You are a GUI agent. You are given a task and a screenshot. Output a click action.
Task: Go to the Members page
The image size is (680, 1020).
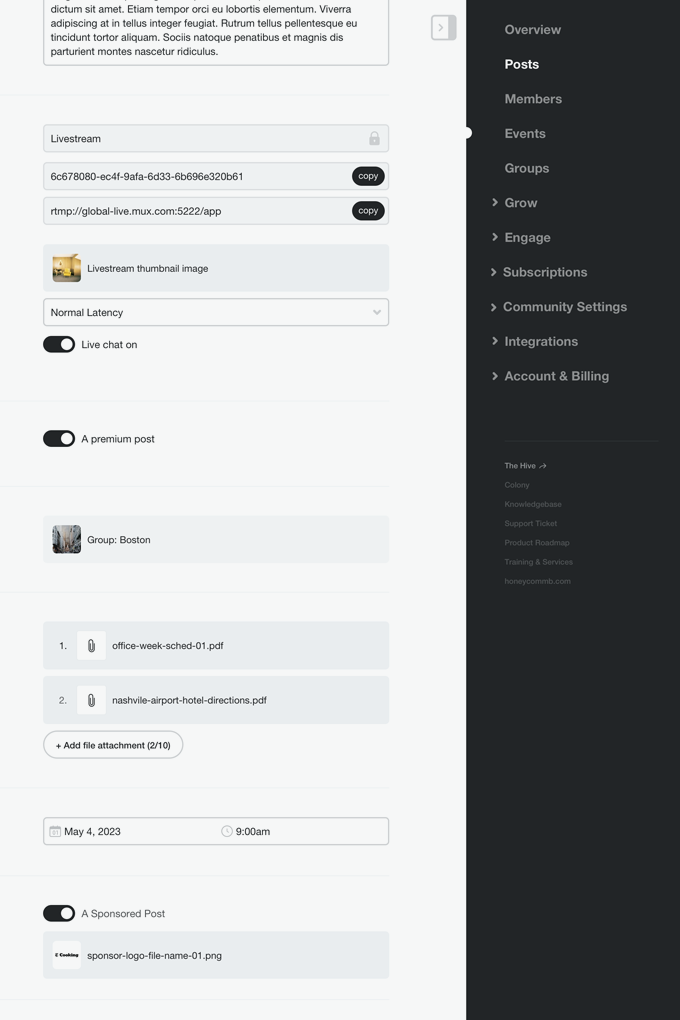coord(533,99)
